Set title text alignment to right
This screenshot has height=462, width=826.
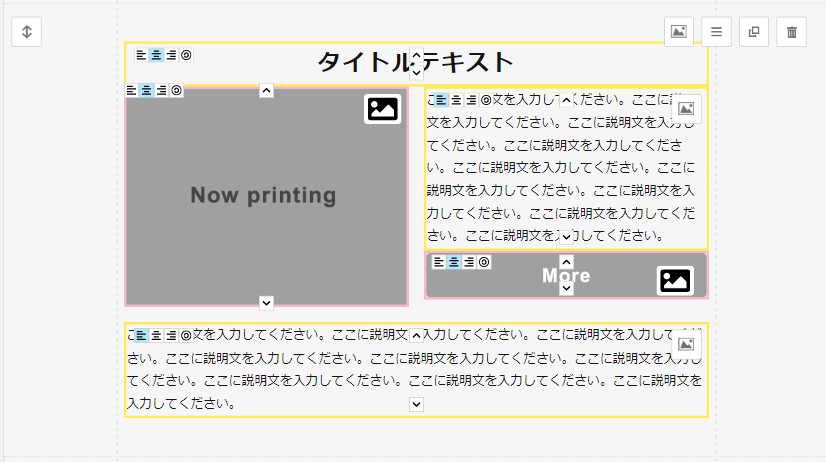[171, 55]
